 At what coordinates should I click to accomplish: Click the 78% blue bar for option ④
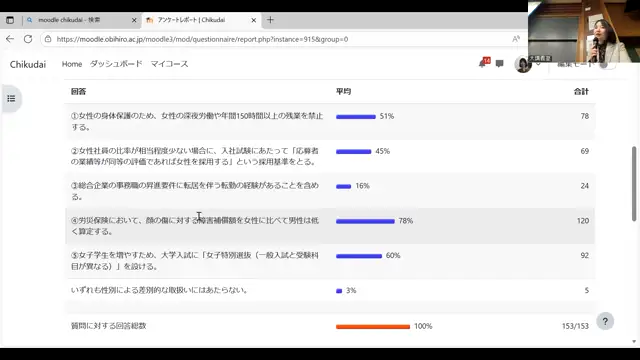pyautogui.click(x=365, y=221)
